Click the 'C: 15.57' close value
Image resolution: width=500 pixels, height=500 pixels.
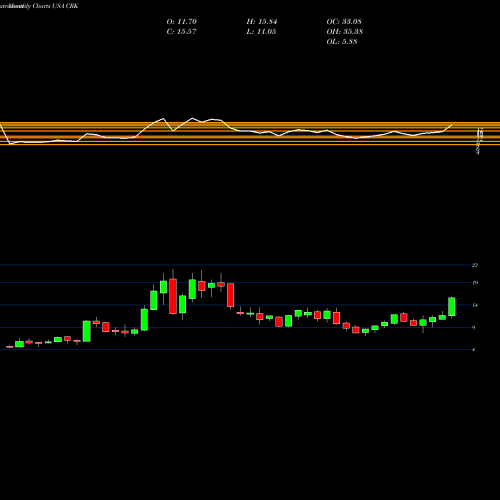(181, 32)
